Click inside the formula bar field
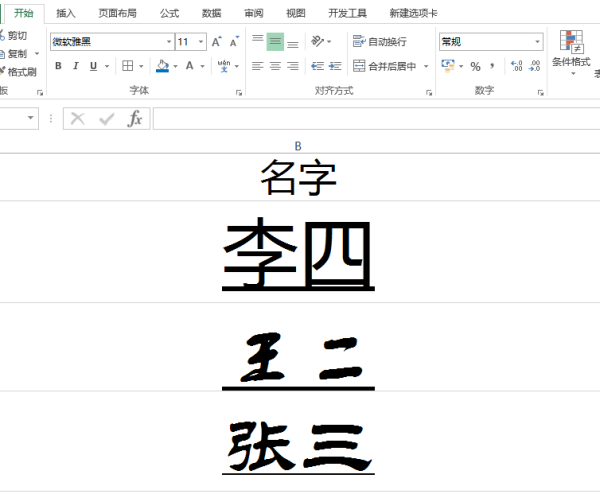Image resolution: width=600 pixels, height=494 pixels. [377, 119]
